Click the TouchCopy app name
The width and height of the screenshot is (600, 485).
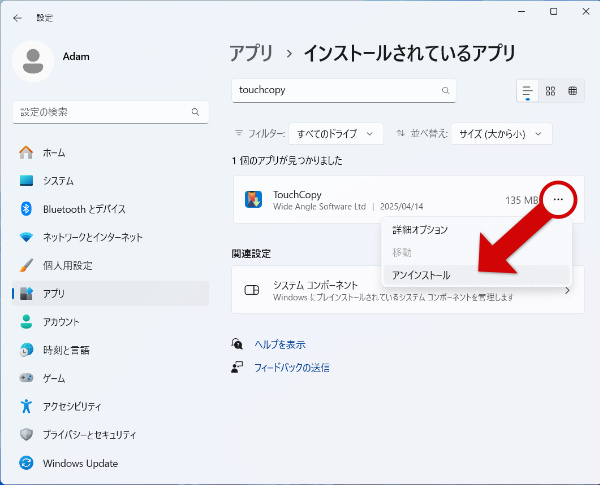point(297,194)
